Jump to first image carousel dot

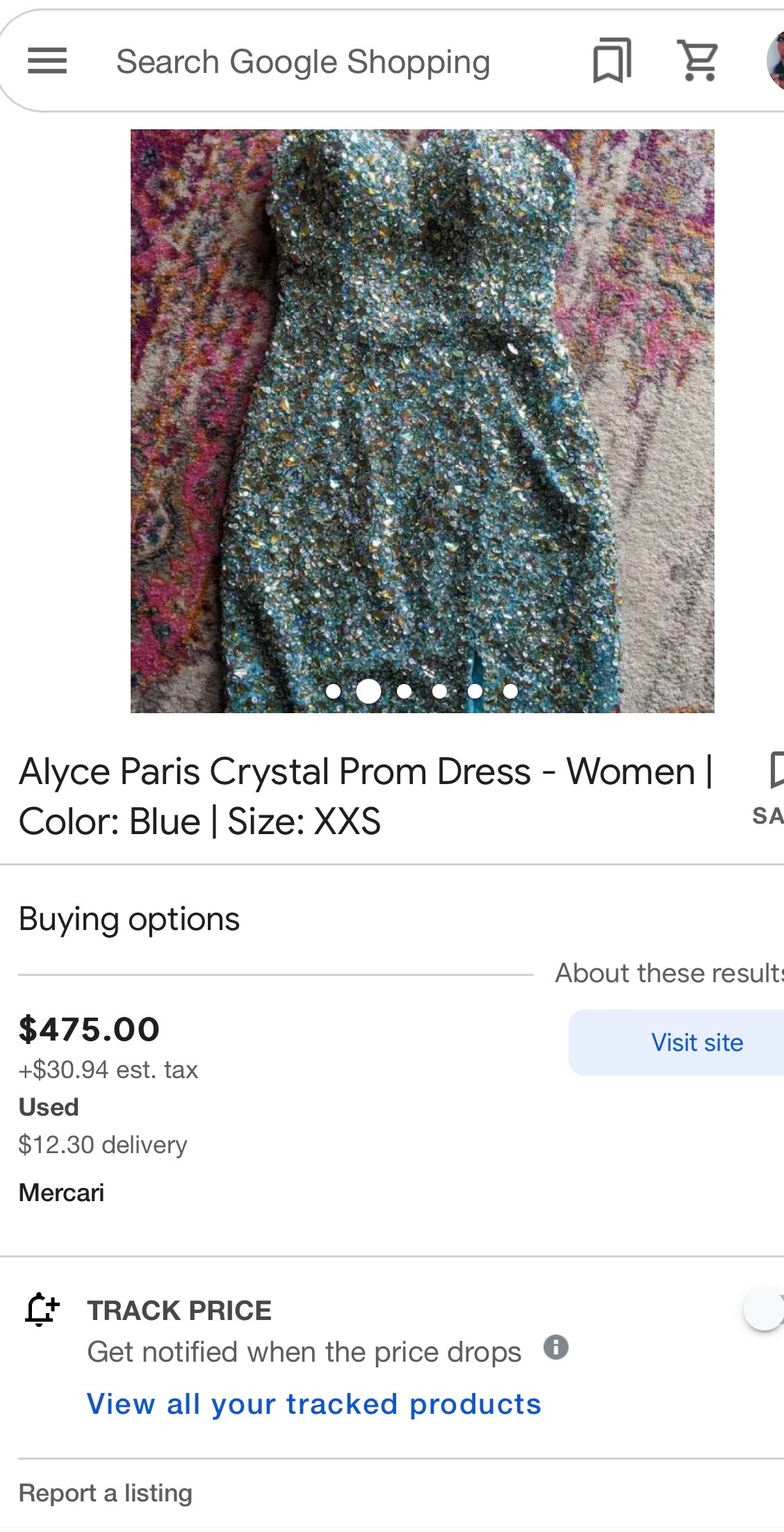[333, 691]
